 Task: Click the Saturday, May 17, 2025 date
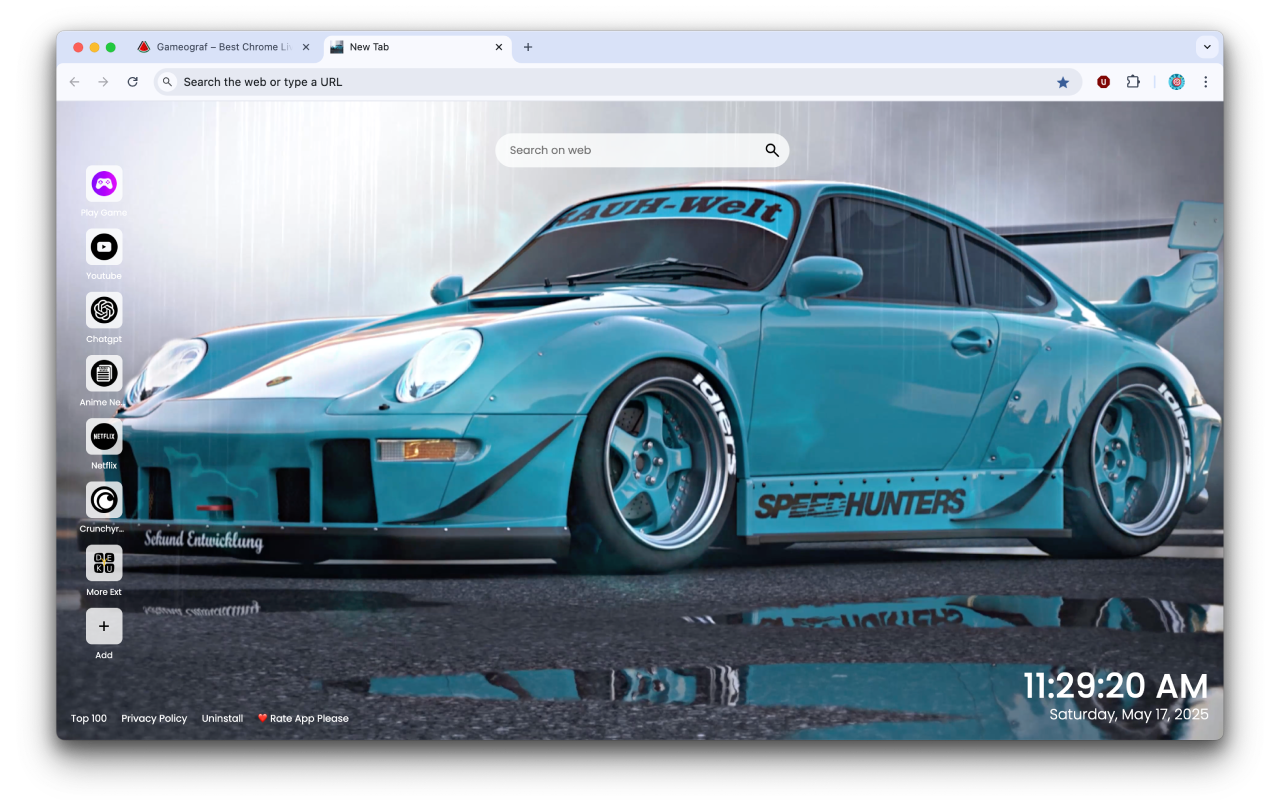(1129, 714)
